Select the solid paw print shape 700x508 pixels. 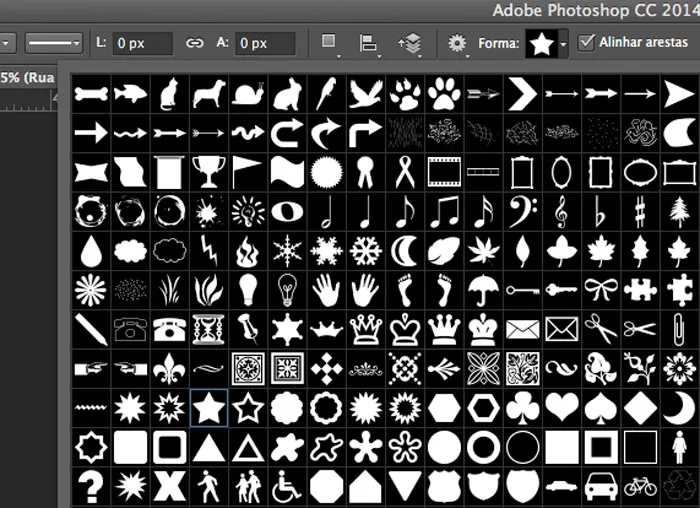point(444,94)
